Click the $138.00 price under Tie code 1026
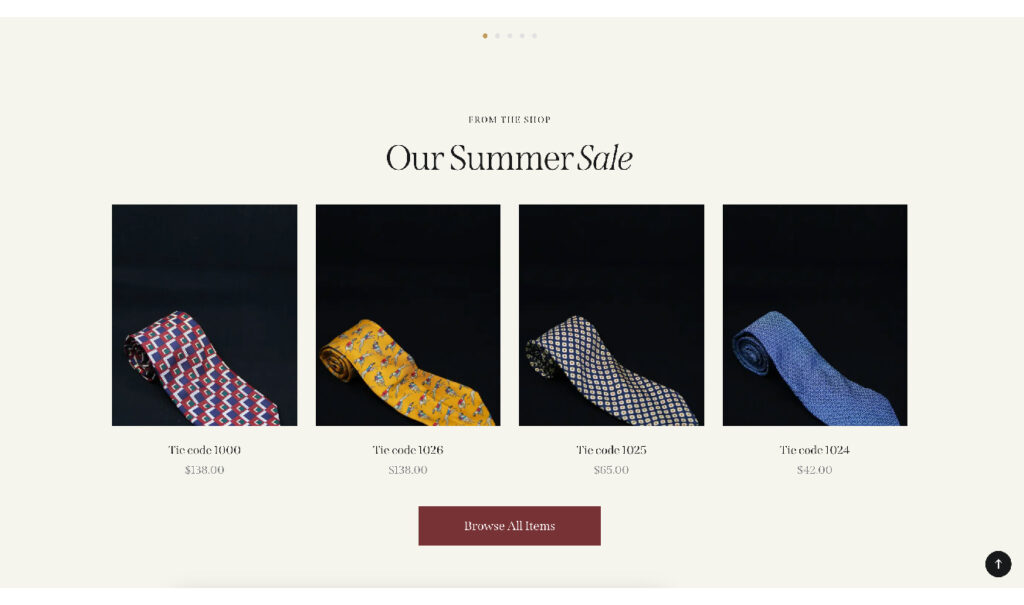This screenshot has width=1024, height=605. pos(408,470)
